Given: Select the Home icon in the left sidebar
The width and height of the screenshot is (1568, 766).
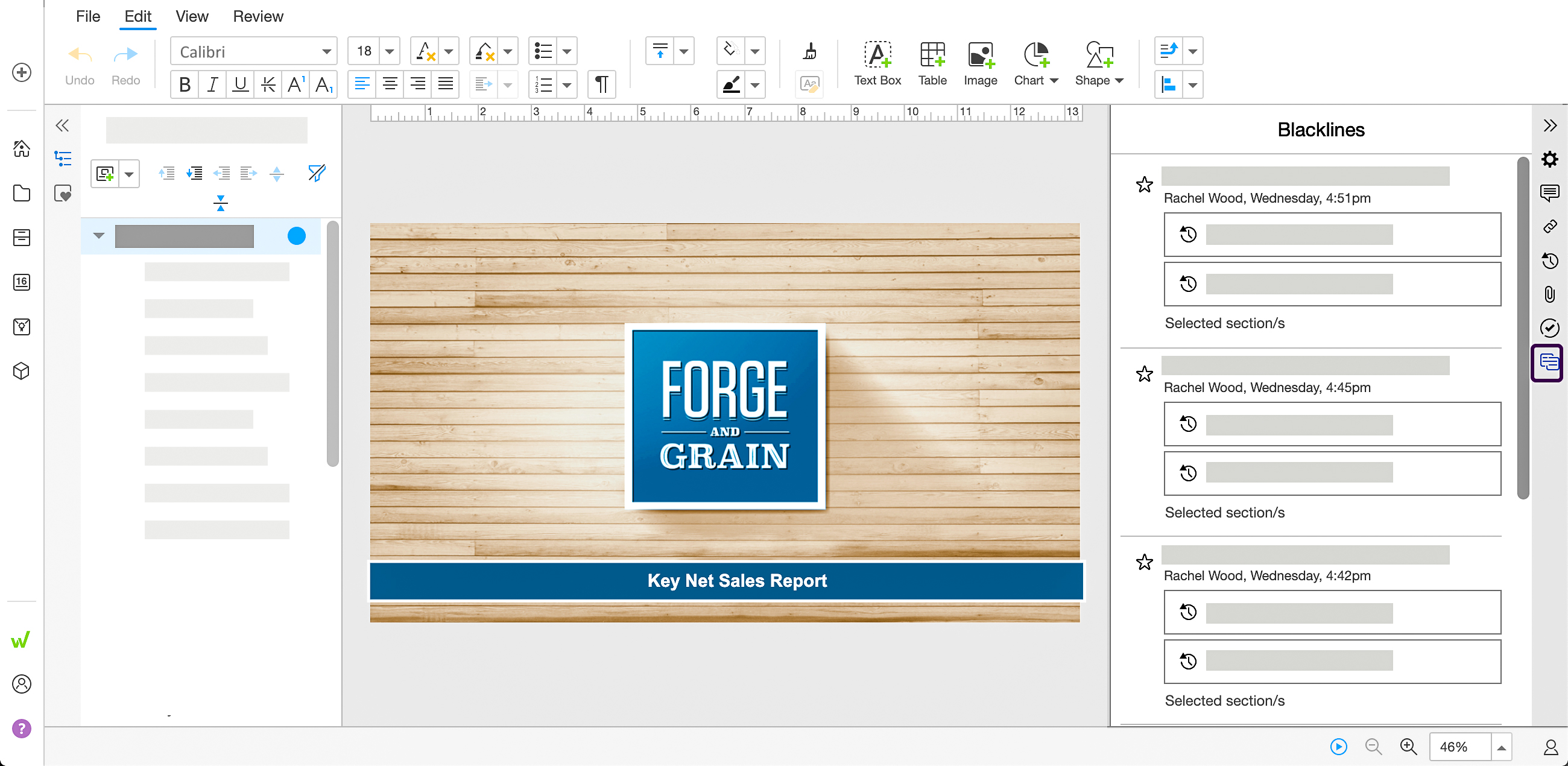Looking at the screenshot, I should tap(21, 148).
